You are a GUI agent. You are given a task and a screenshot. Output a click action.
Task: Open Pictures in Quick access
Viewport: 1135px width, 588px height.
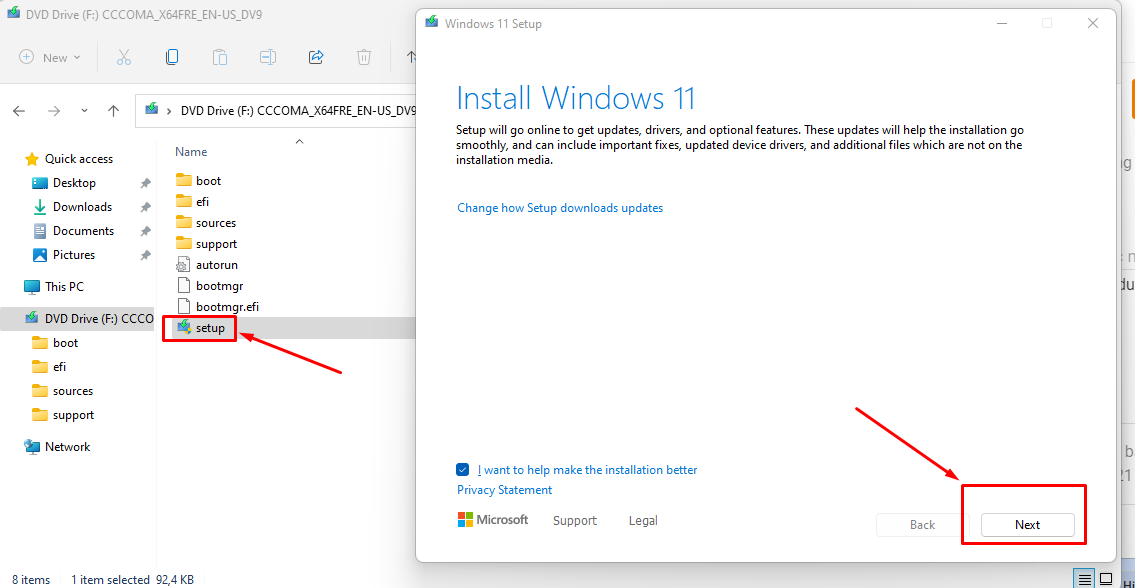74,254
